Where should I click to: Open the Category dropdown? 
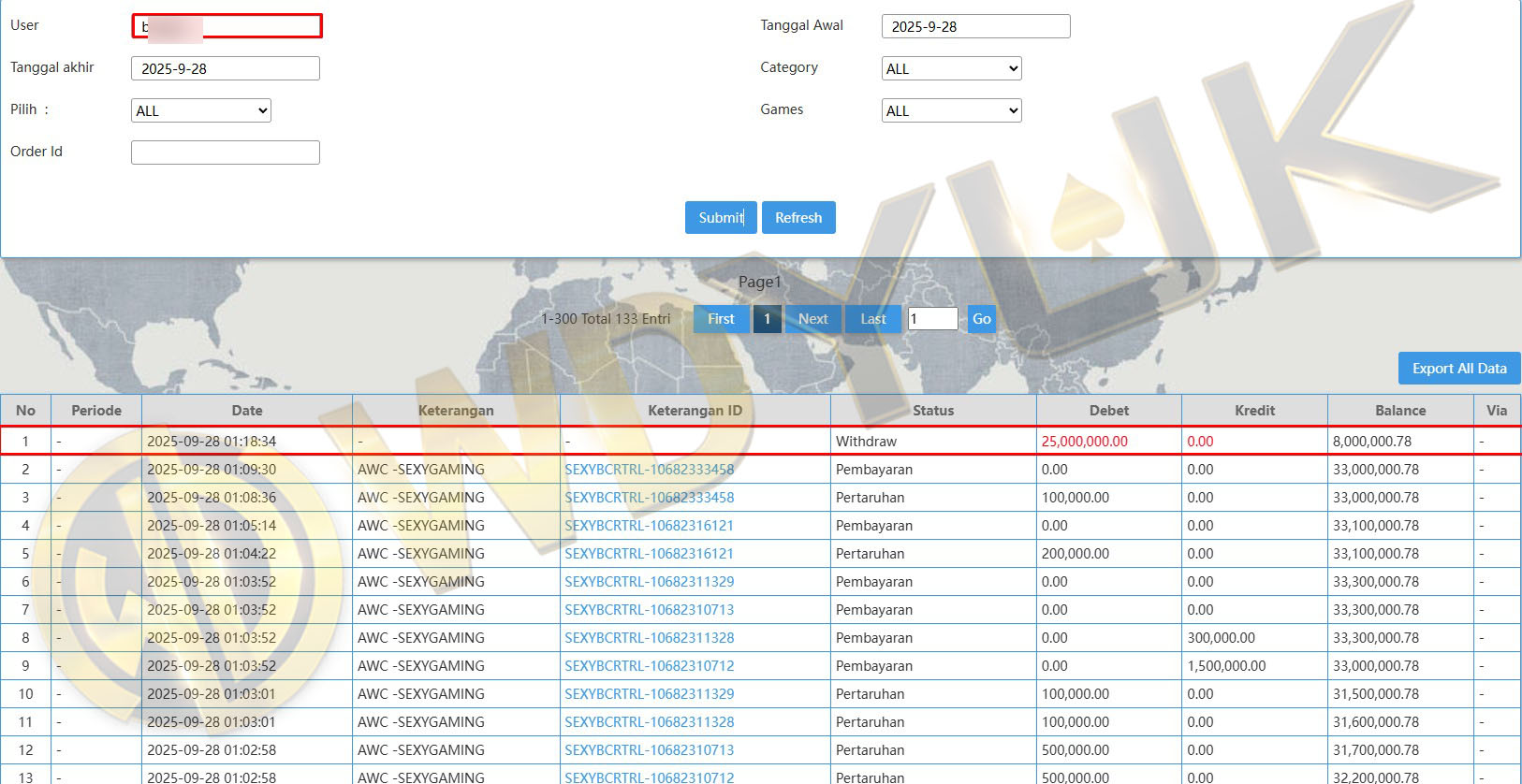point(951,69)
